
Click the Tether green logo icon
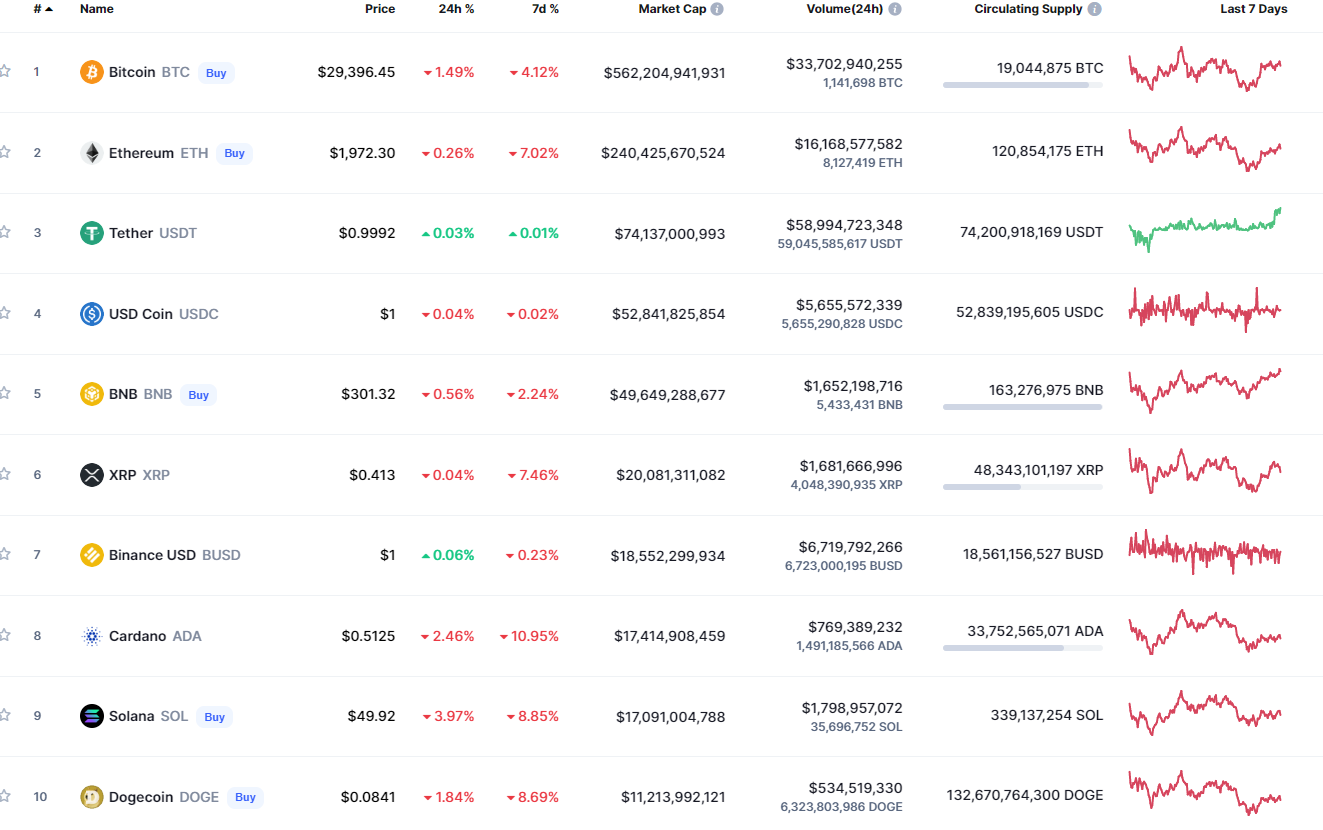point(92,233)
